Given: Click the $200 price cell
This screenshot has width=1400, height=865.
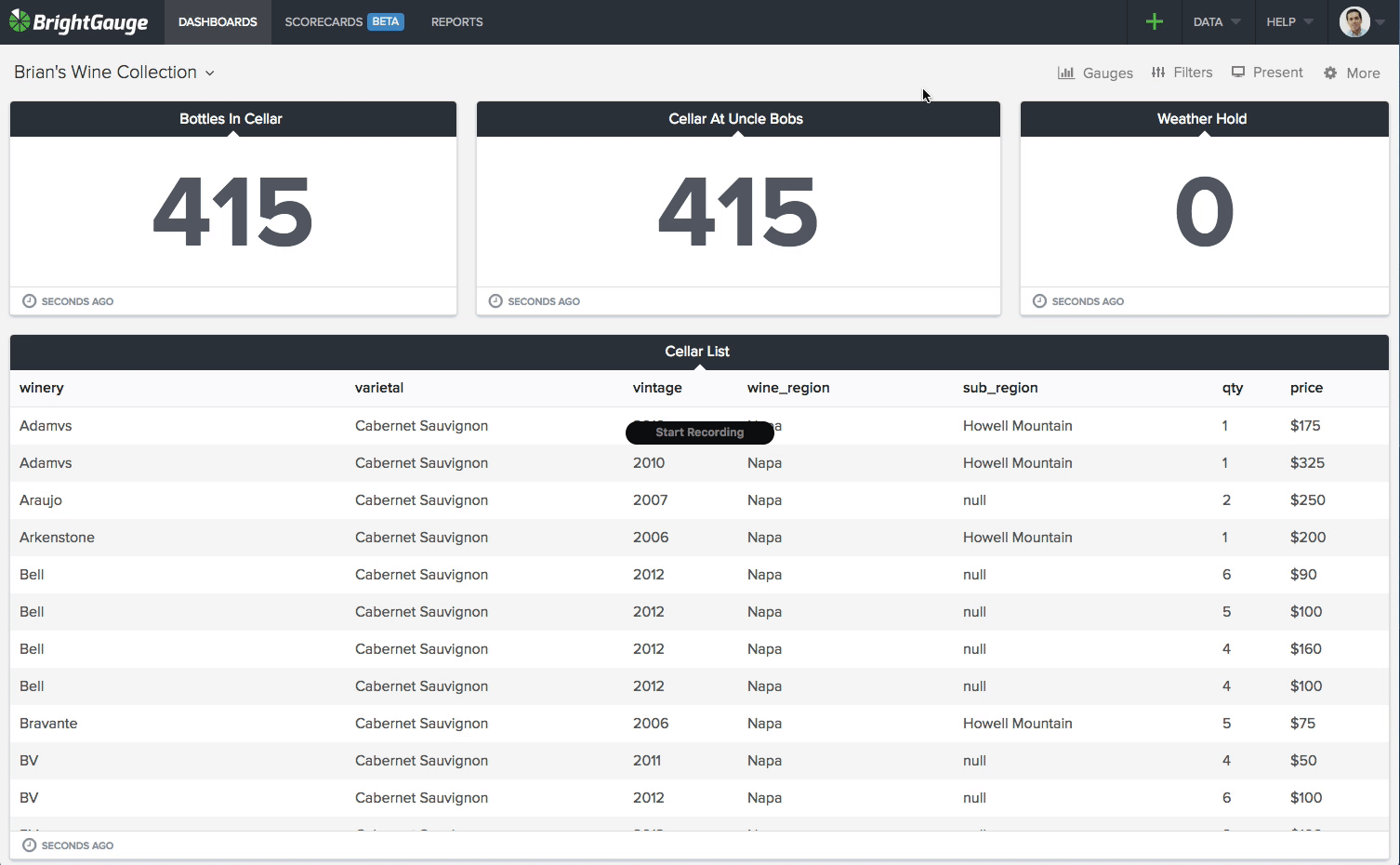Looking at the screenshot, I should (1308, 538).
